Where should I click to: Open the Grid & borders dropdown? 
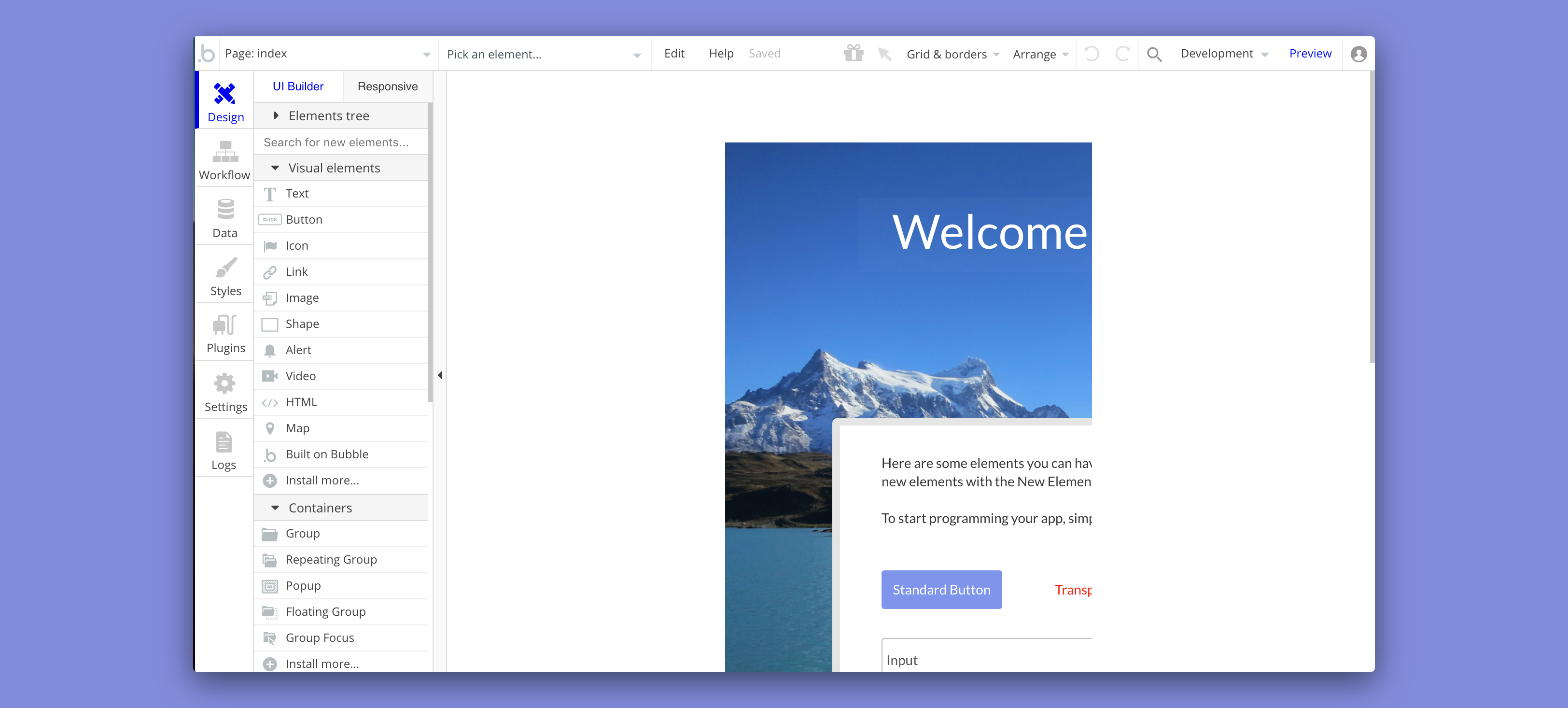952,54
